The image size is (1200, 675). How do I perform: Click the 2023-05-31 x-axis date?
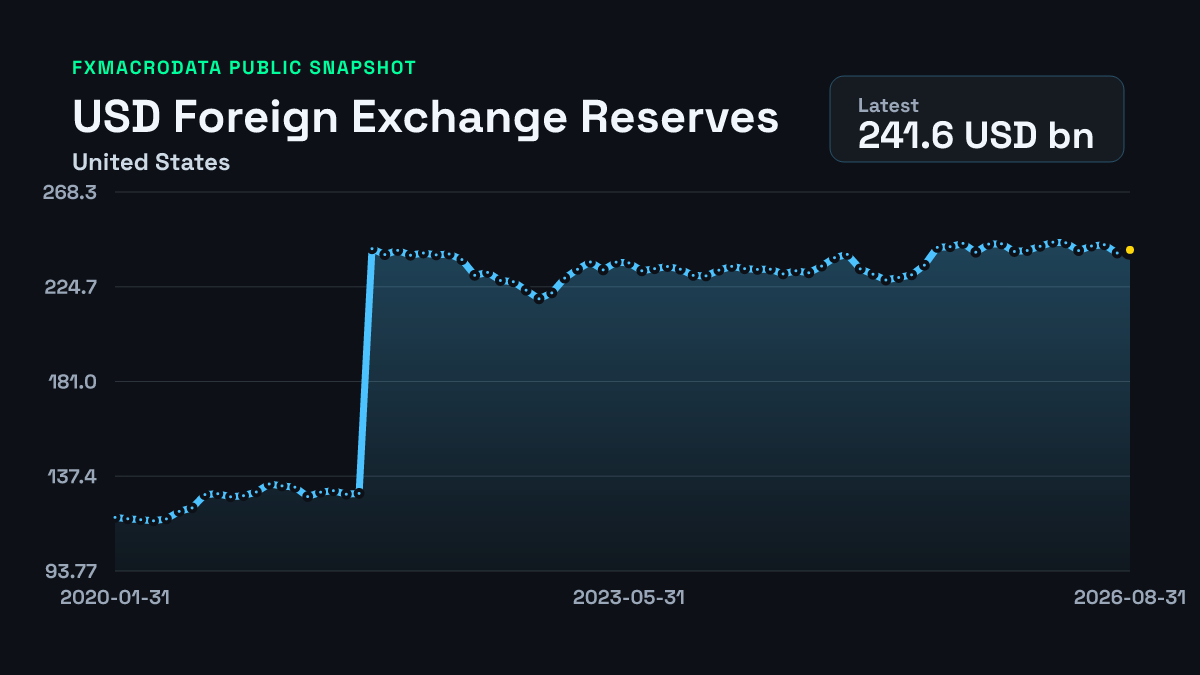628,598
